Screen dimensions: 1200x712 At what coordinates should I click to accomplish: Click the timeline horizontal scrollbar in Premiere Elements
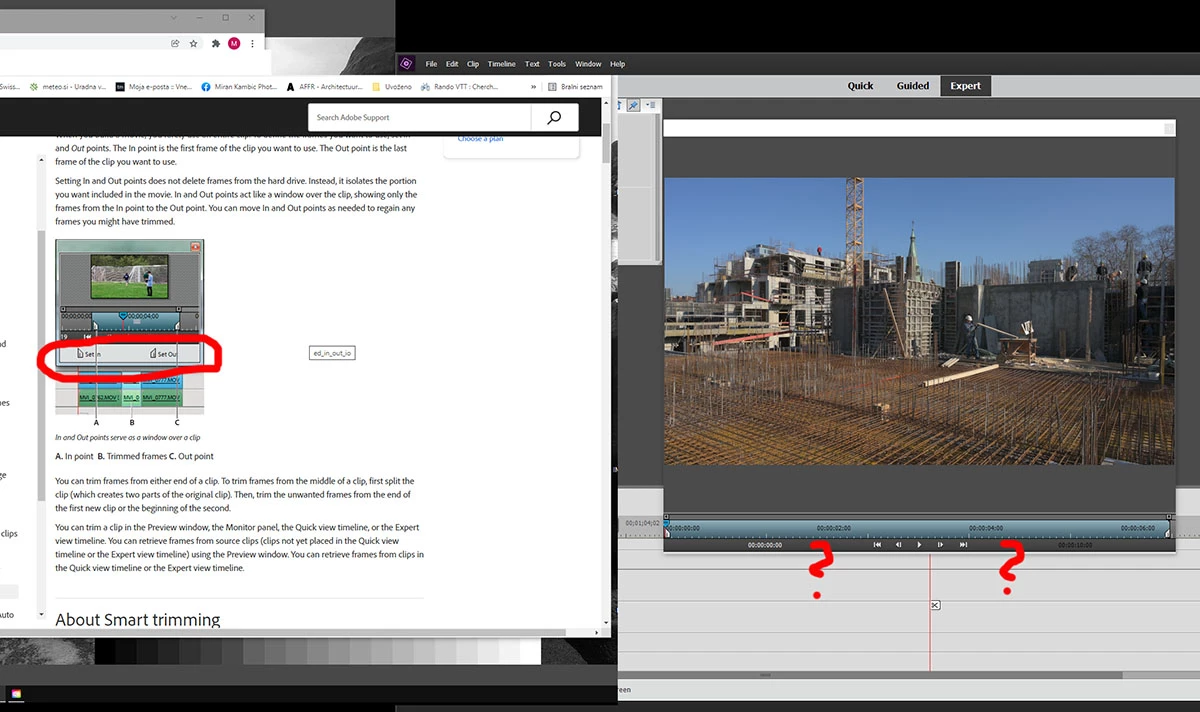pos(870,675)
